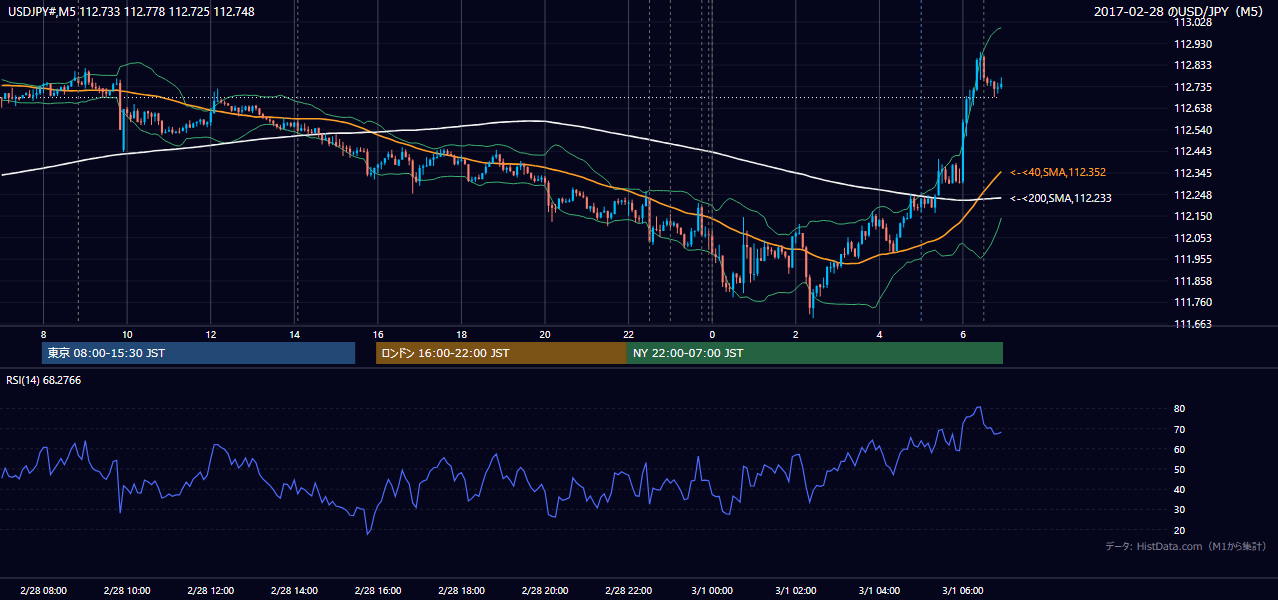The height and width of the screenshot is (600, 1278).
Task: Click the 112.930 price axis value
Action: (1193, 44)
